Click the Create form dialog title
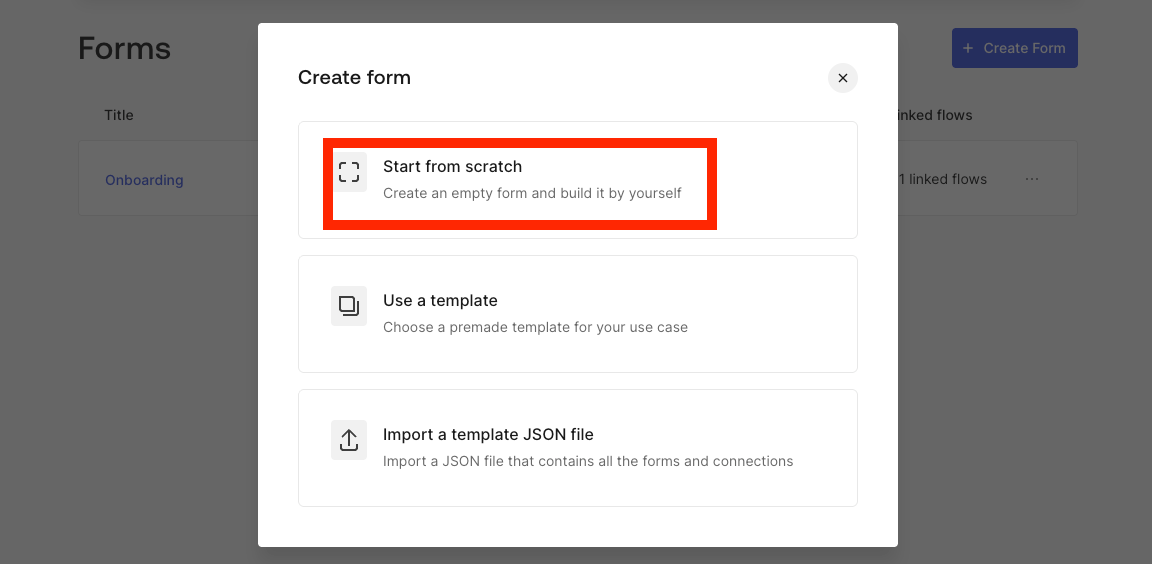The height and width of the screenshot is (564, 1152). [354, 77]
